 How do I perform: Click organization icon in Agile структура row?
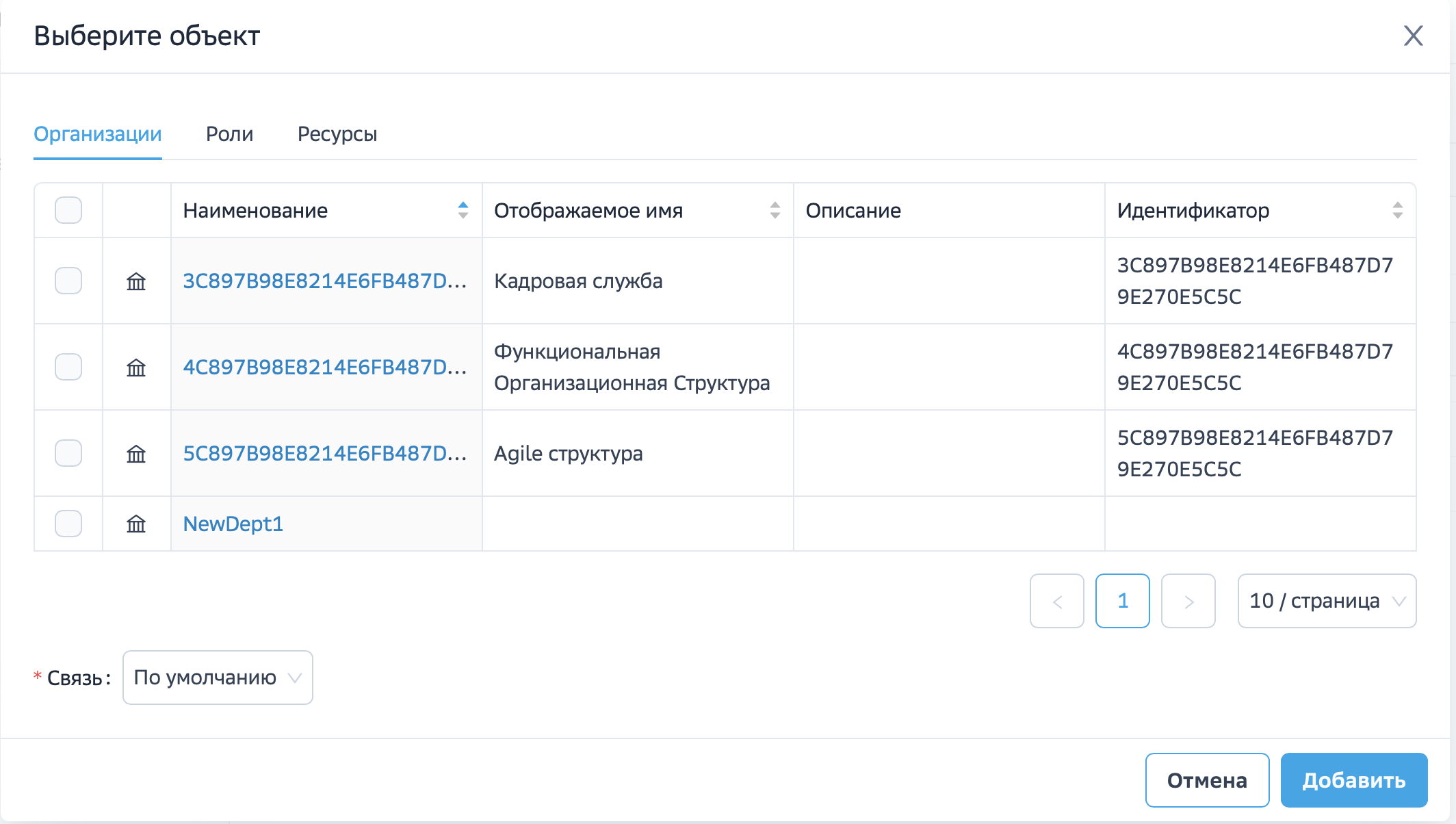136,454
